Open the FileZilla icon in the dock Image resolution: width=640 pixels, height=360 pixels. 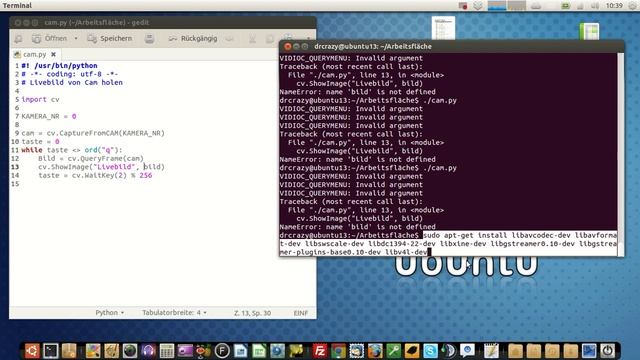320,351
